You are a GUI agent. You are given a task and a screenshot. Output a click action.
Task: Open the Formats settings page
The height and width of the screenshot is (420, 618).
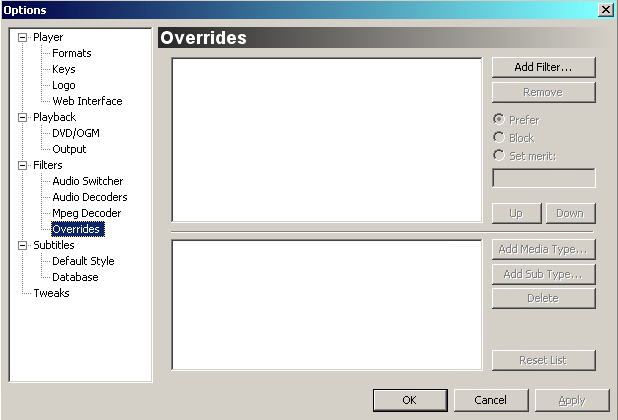tap(72, 53)
